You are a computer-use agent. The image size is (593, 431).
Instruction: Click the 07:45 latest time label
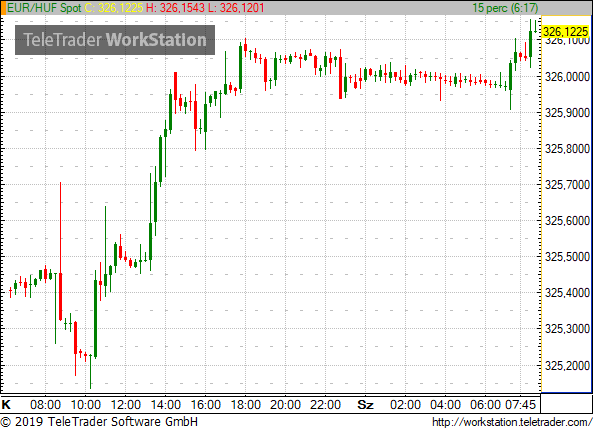click(x=521, y=405)
